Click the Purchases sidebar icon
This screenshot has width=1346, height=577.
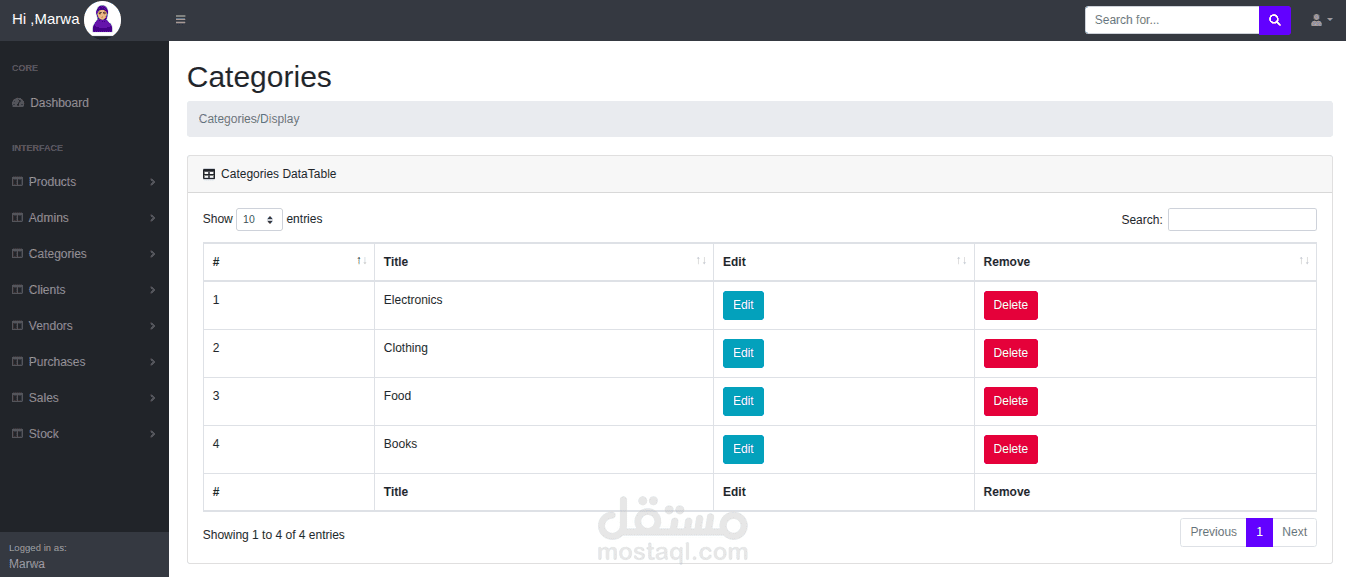tap(17, 362)
